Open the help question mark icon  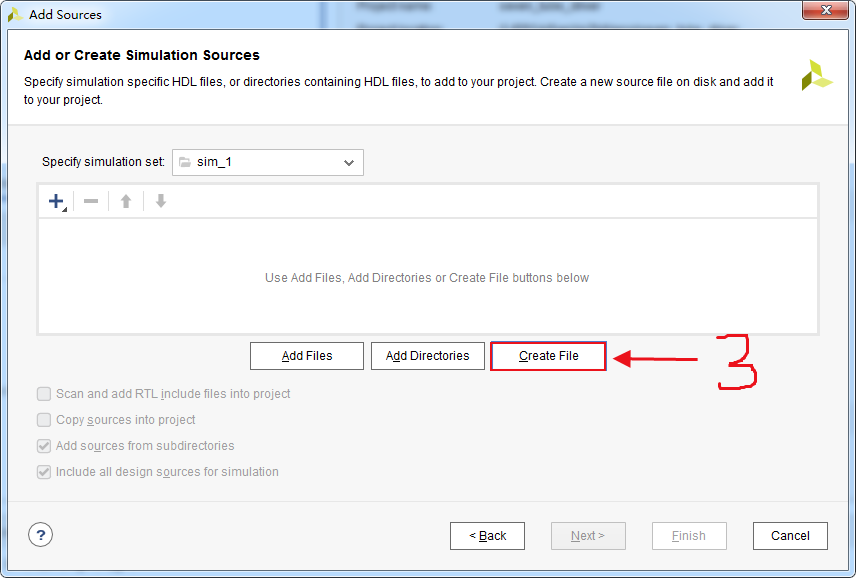tap(40, 535)
